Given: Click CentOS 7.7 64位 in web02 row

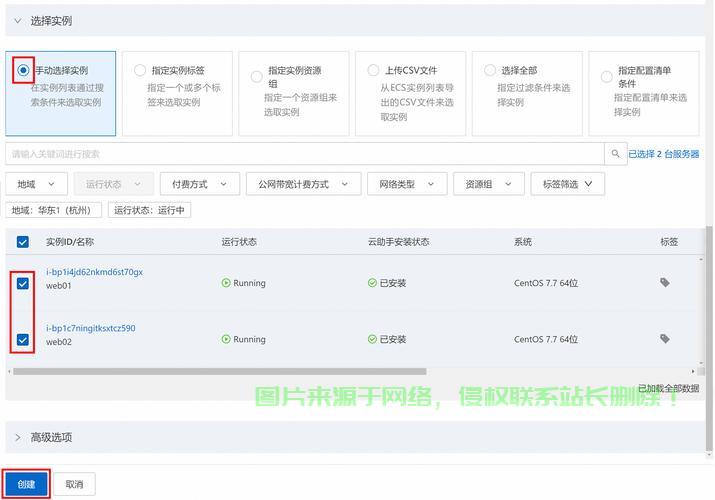Looking at the screenshot, I should coord(546,339).
